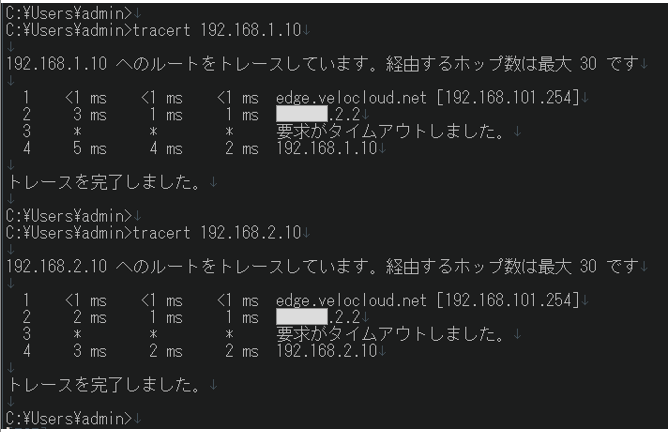Click the 5 ms value in first trace hop 4
Screen dimensions: 672x432
(89, 148)
